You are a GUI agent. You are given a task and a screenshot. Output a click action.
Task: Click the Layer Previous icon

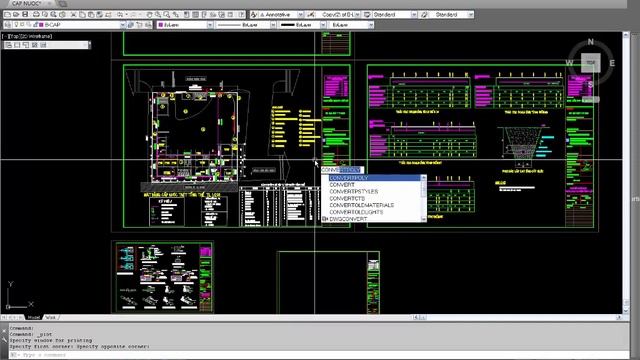[140, 25]
